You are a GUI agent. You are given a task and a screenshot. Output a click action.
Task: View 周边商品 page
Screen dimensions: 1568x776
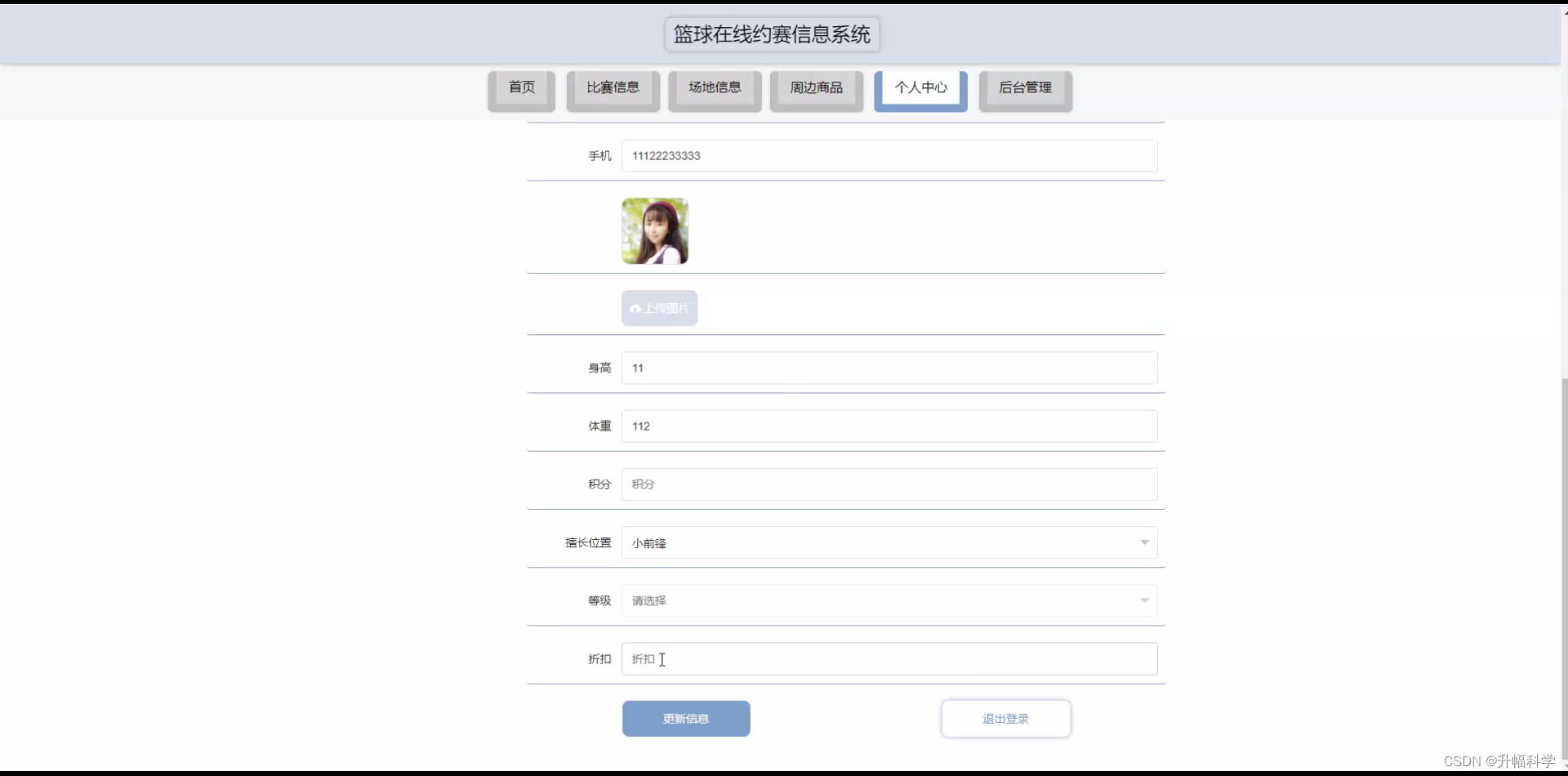click(x=817, y=87)
